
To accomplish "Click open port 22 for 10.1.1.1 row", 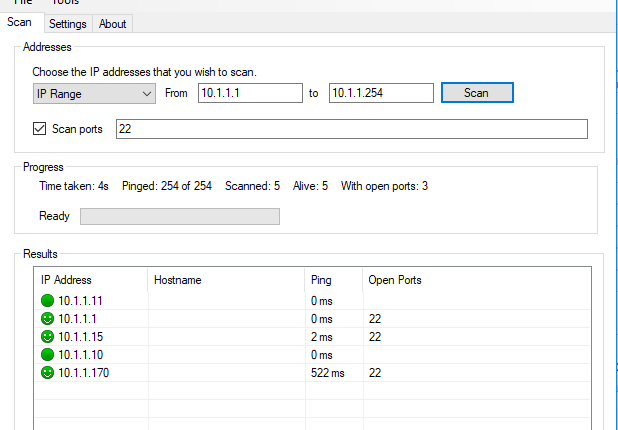I will click(375, 319).
